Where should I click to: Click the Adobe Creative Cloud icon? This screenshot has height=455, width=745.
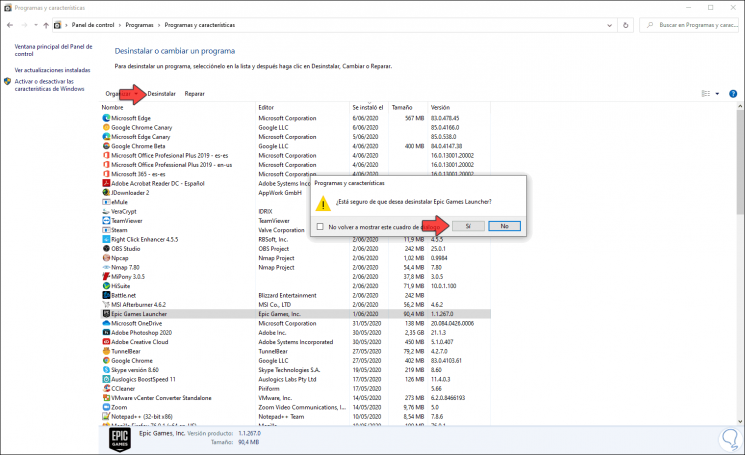pos(106,341)
